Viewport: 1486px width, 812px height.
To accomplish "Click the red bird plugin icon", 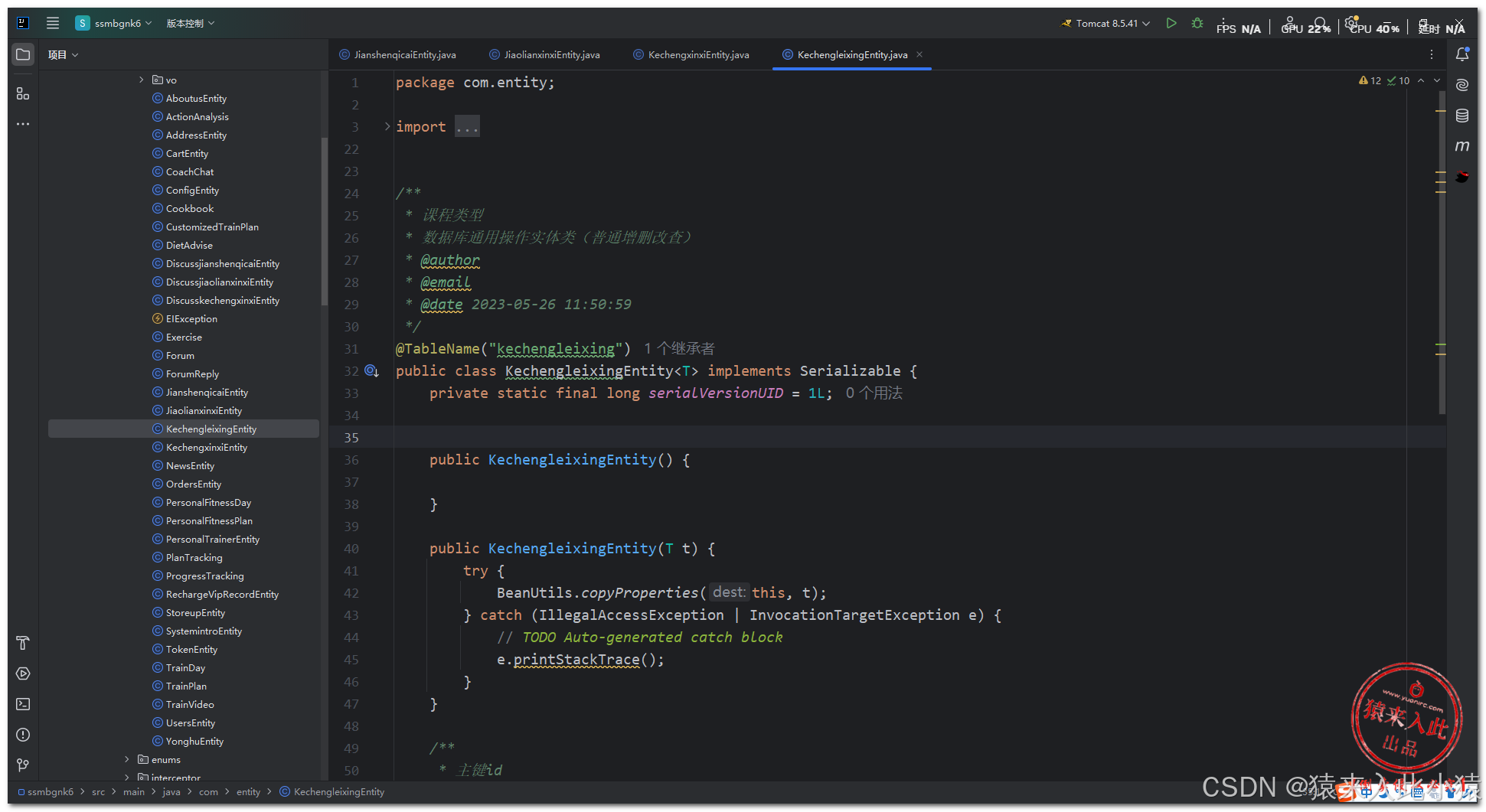I will point(1462,177).
